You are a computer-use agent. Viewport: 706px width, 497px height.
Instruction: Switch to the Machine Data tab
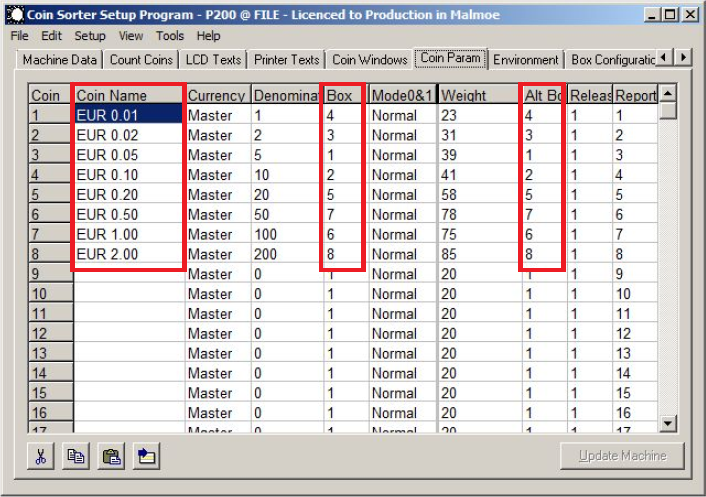click(60, 59)
